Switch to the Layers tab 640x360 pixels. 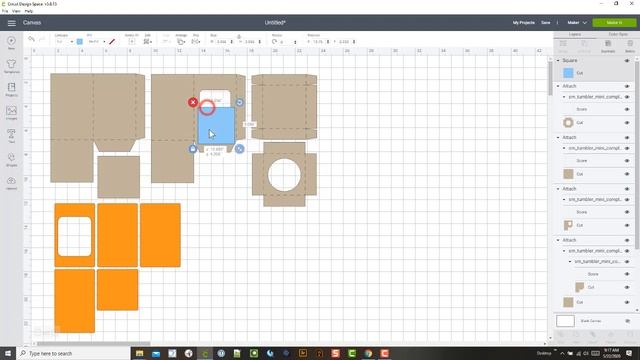tap(575, 34)
